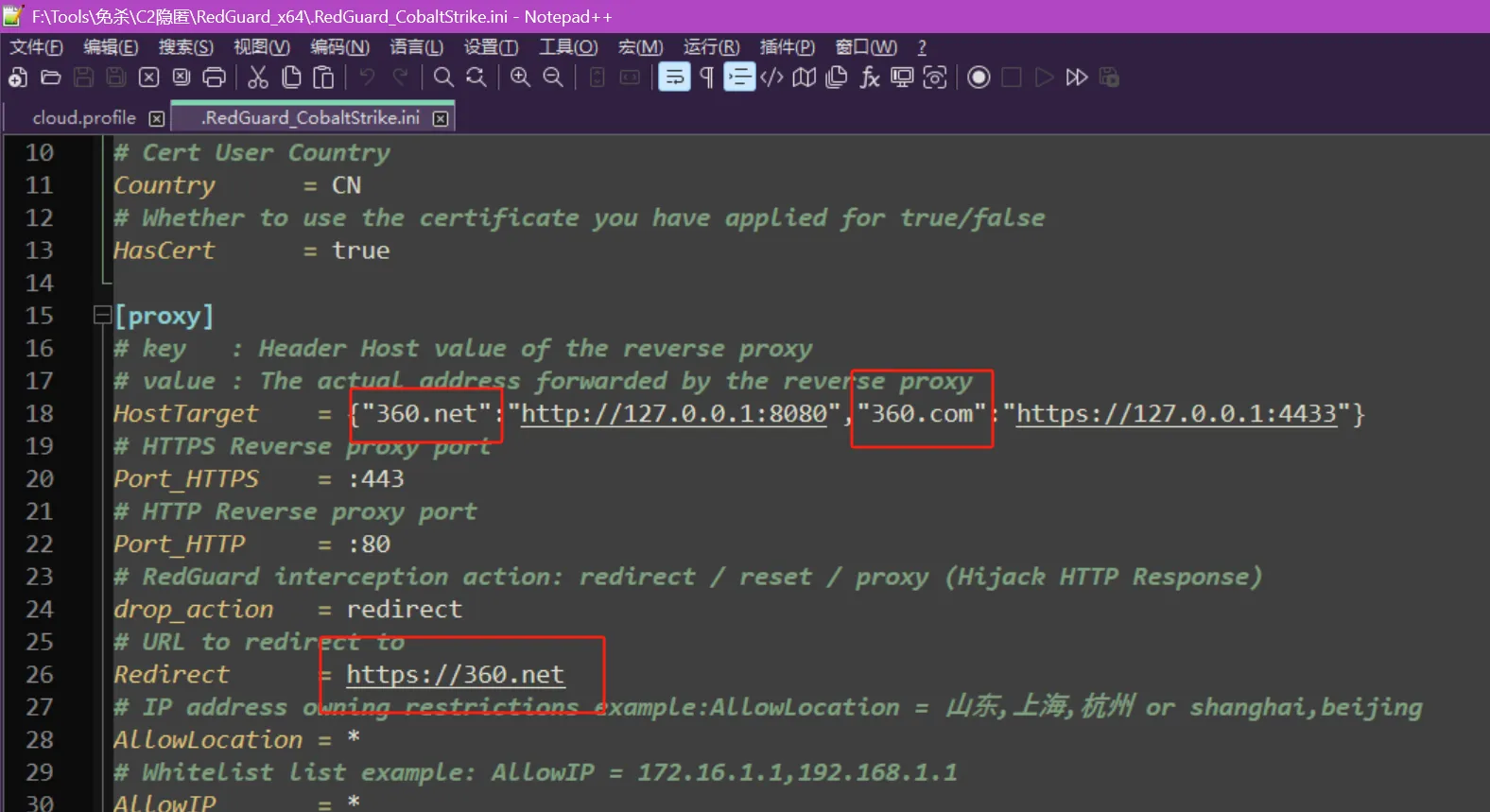Image resolution: width=1490 pixels, height=812 pixels.
Task: Open the 编辑(E) menu
Action: [x=111, y=47]
